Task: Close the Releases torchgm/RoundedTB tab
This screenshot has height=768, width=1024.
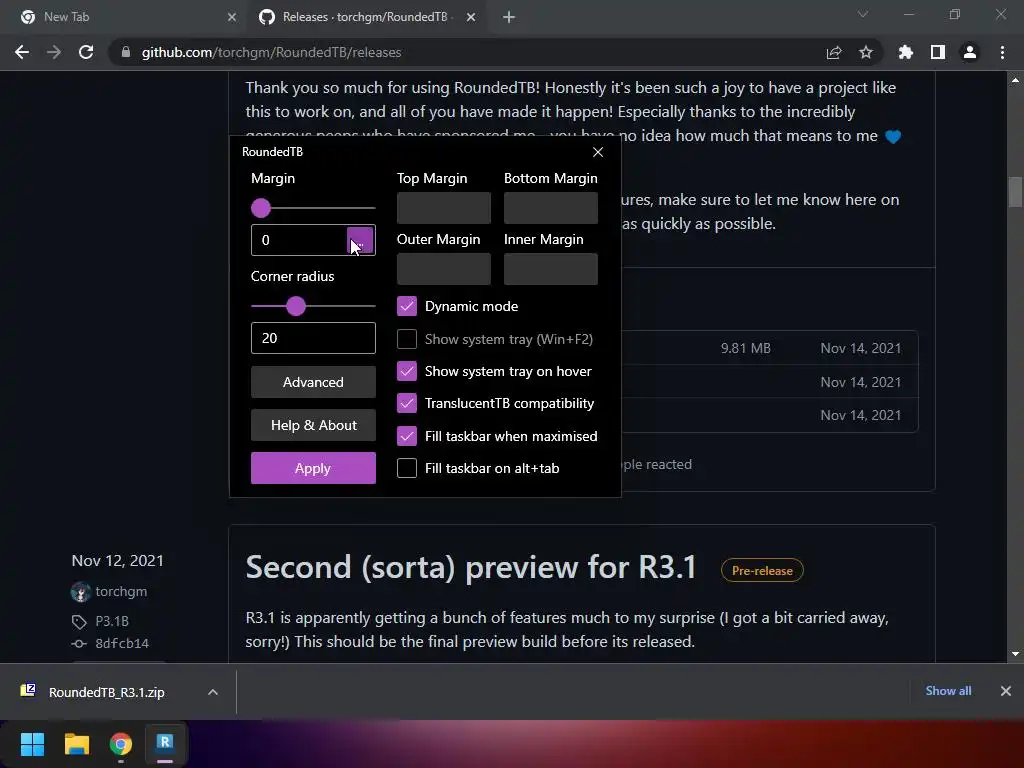Action: 471,17
